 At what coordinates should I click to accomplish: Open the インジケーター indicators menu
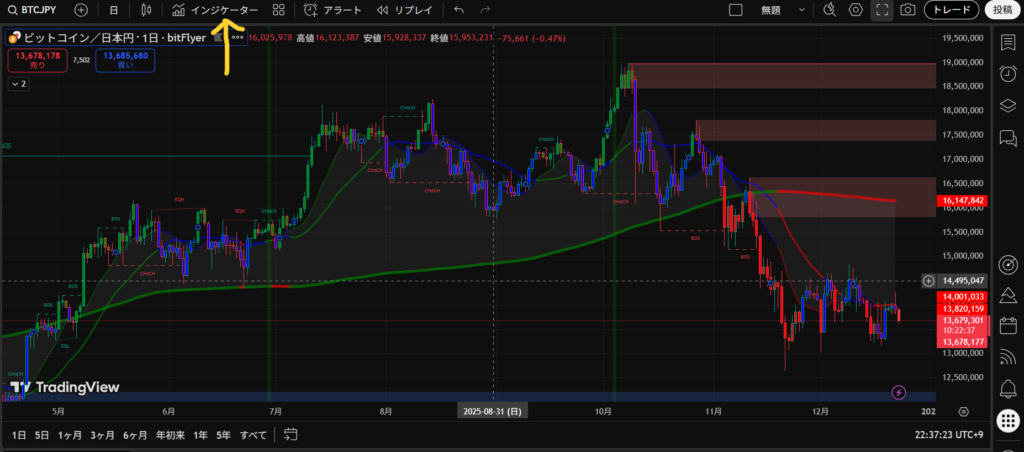pyautogui.click(x=214, y=10)
